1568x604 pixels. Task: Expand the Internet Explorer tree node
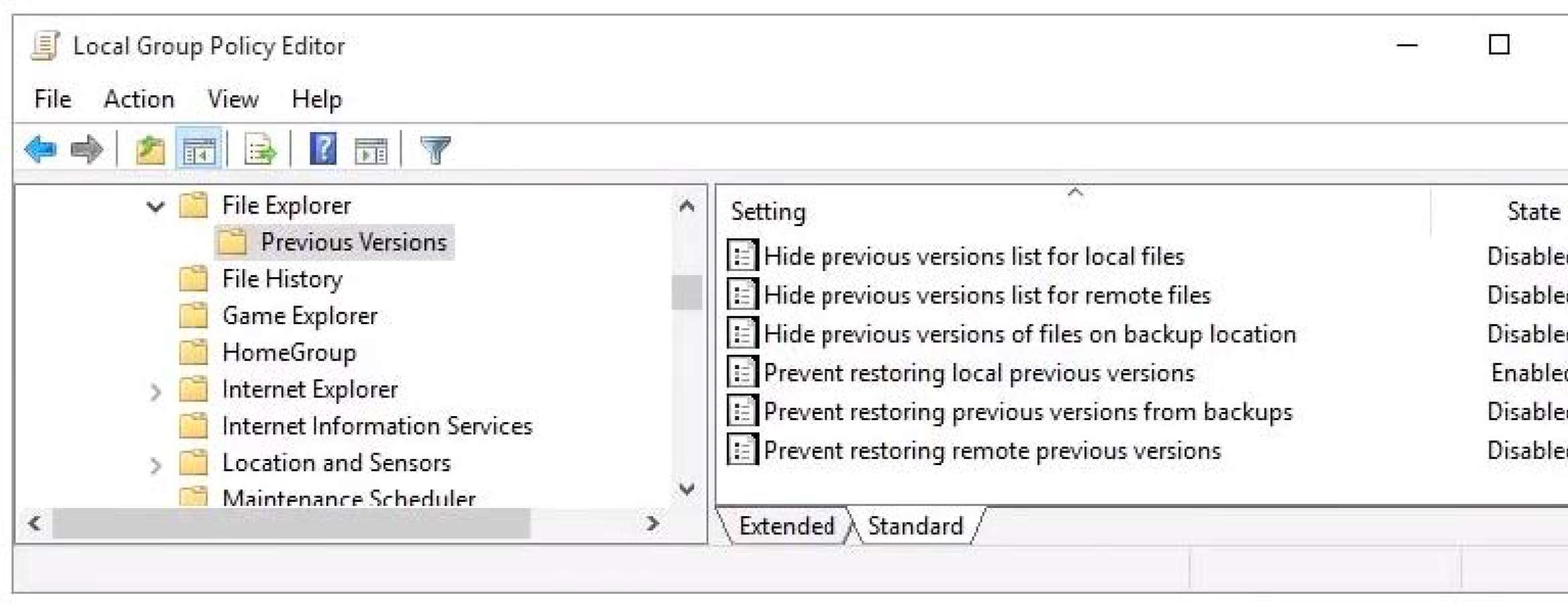(155, 391)
